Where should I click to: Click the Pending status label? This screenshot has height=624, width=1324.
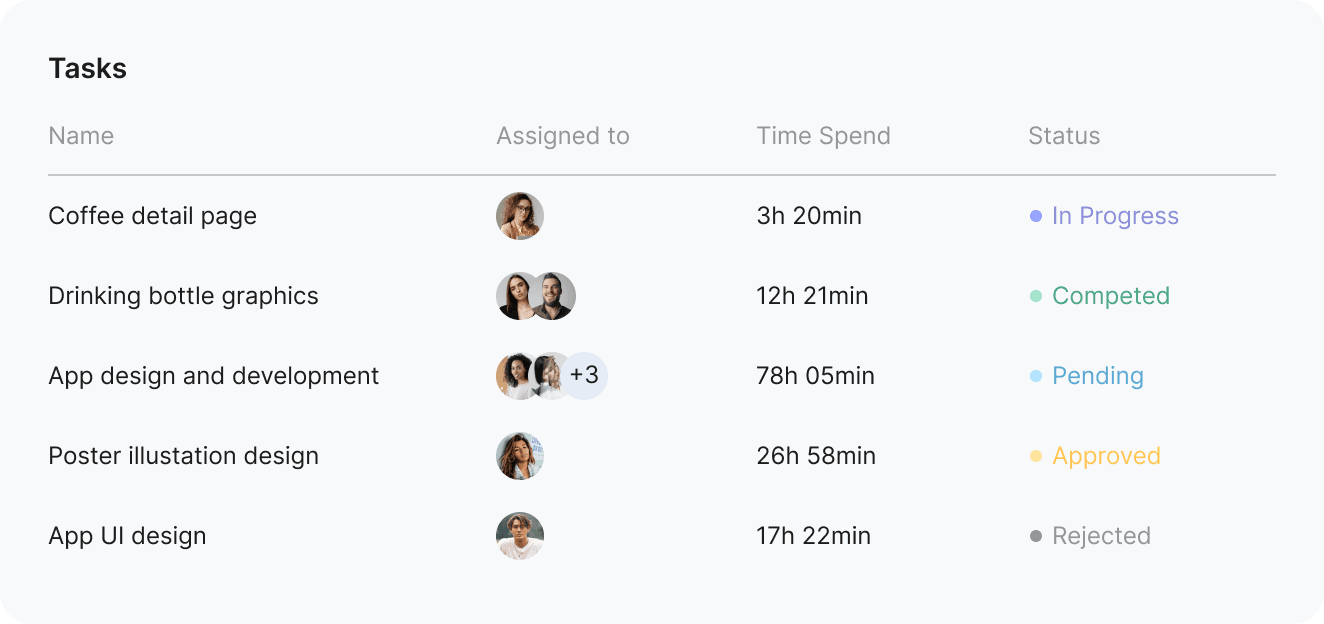point(1098,376)
